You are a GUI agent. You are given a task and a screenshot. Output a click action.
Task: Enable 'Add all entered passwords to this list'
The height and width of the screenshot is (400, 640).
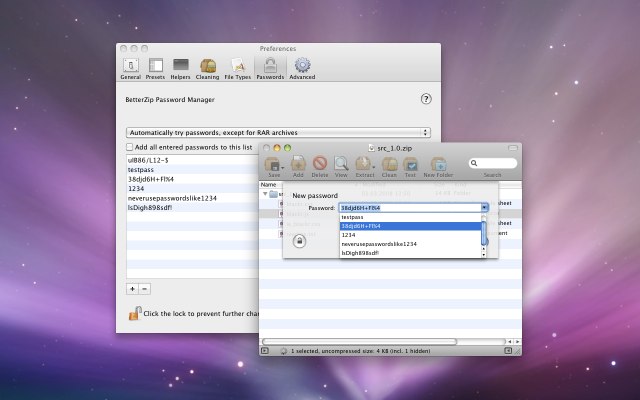[129, 147]
